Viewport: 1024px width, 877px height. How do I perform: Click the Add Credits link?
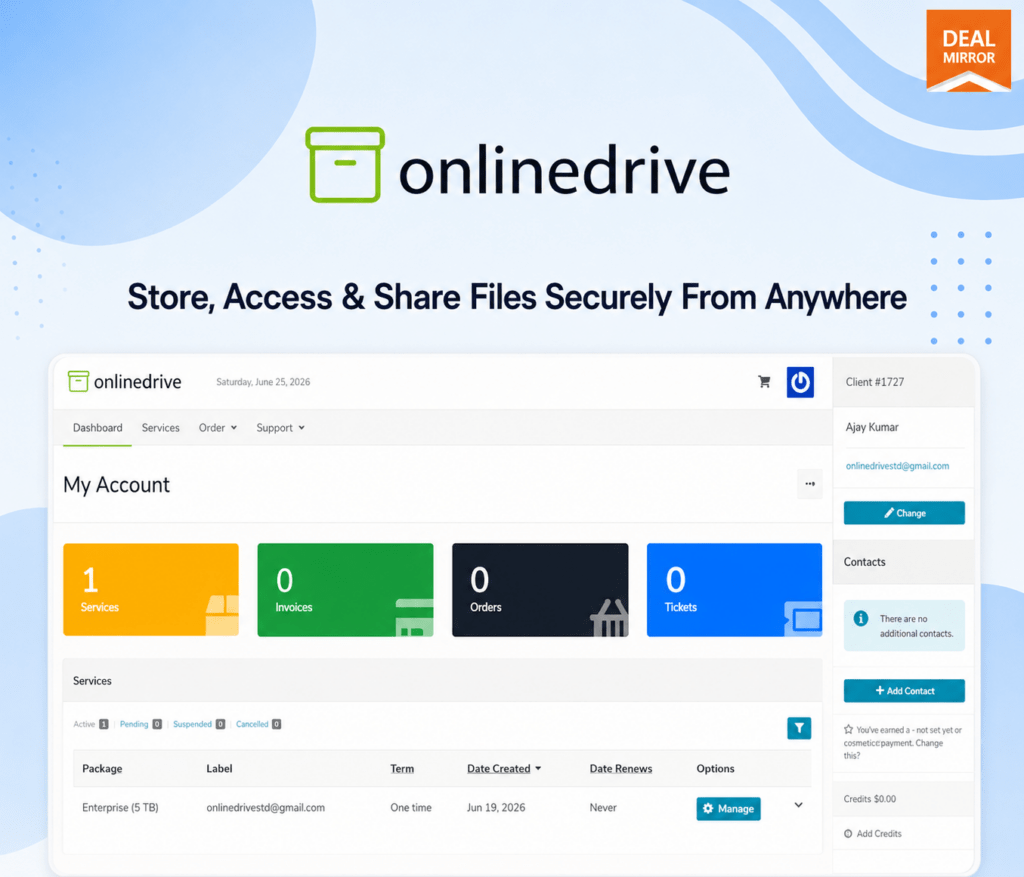click(872, 833)
